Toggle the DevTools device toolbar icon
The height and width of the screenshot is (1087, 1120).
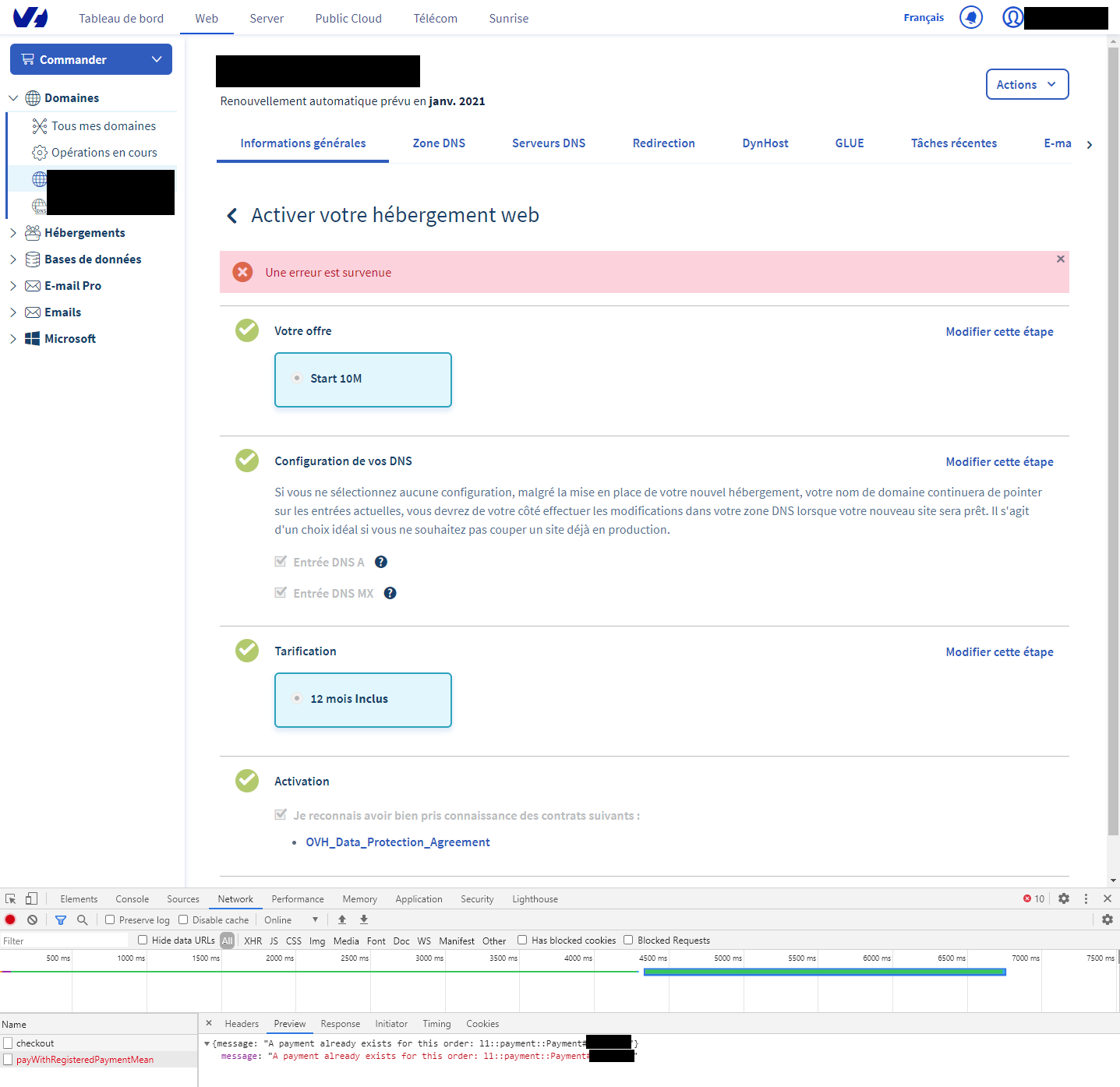click(31, 898)
